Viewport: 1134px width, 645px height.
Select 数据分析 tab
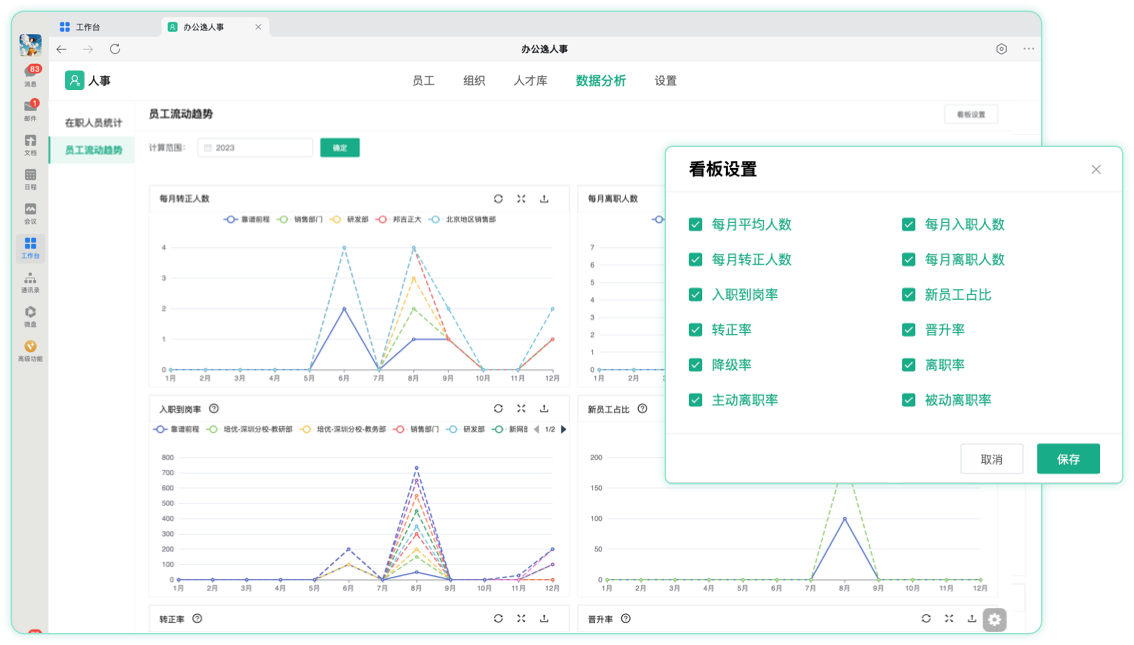coord(600,81)
